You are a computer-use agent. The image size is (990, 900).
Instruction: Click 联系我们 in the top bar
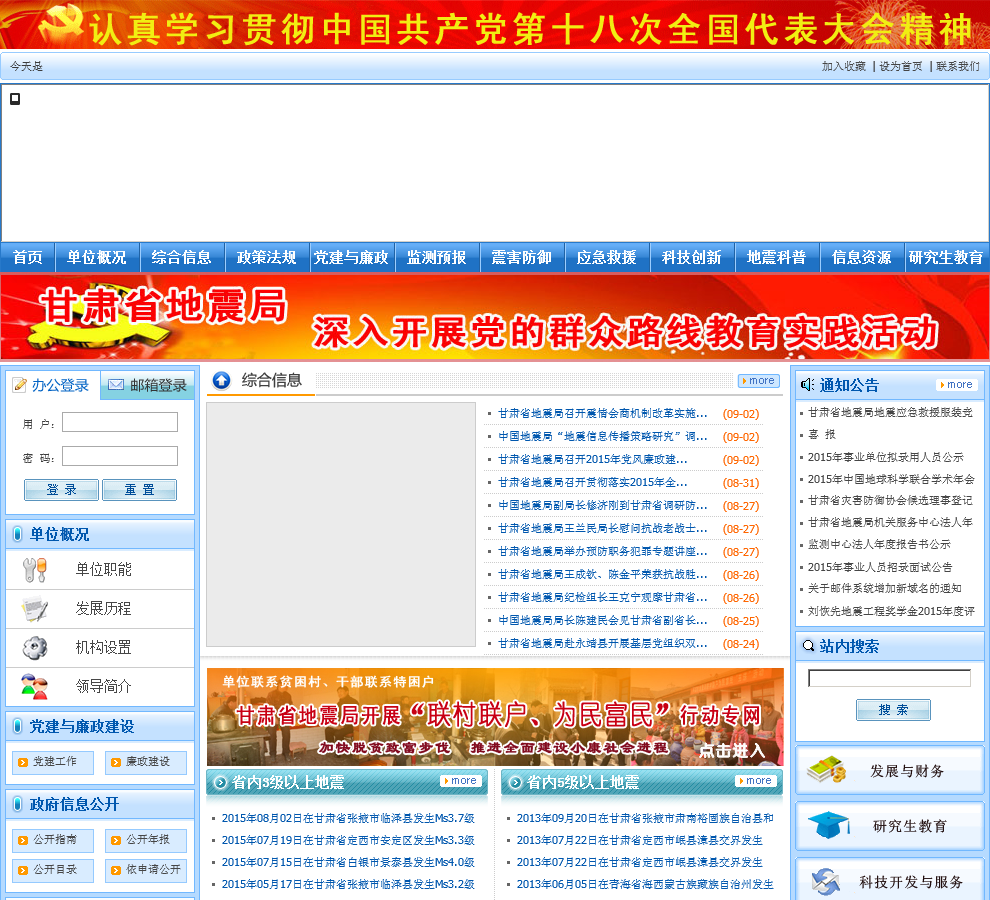[x=958, y=66]
